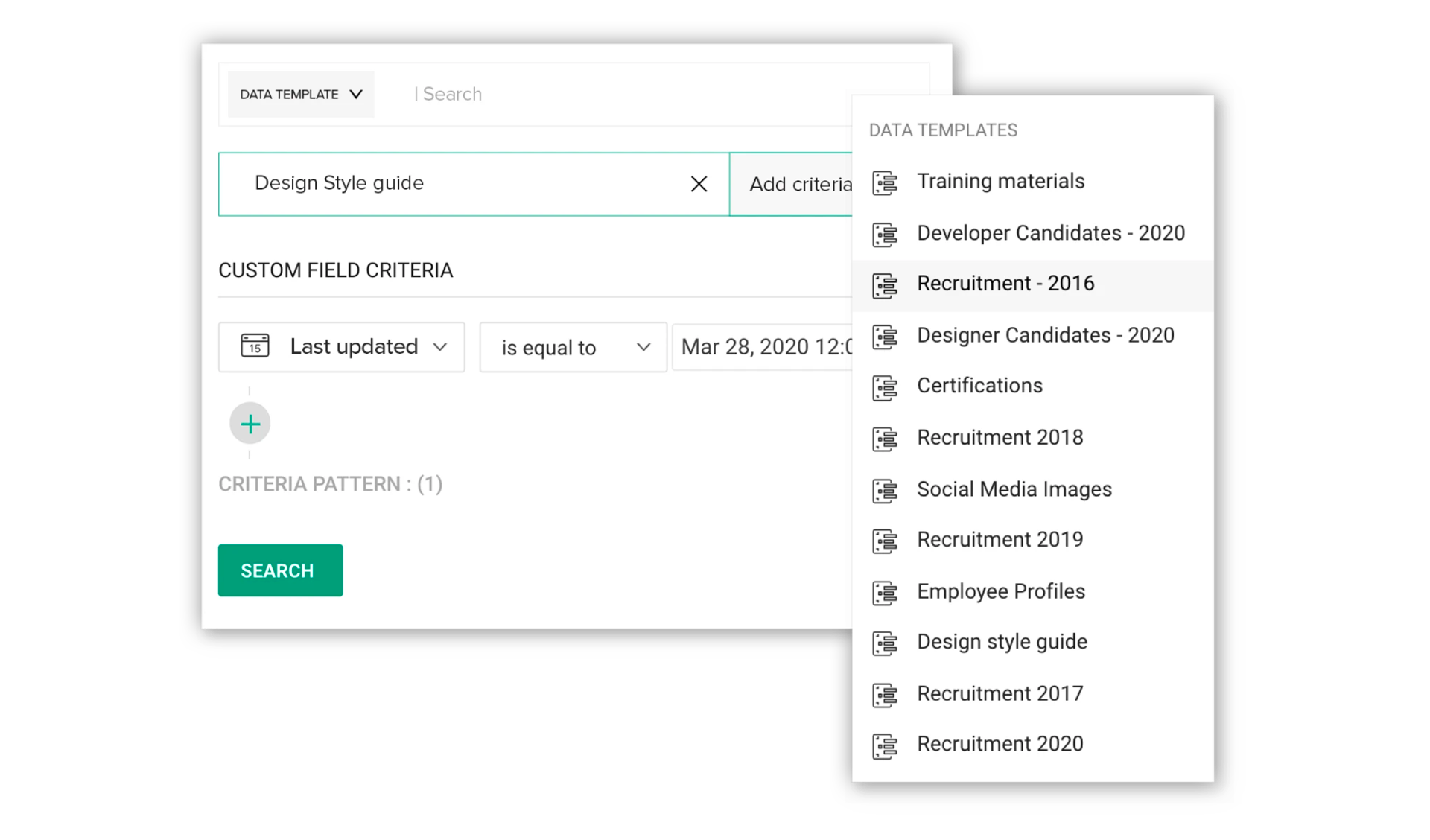Screen dimensions: 1430x840
Task: Click the template icon beside Employee Profiles
Action: [885, 593]
